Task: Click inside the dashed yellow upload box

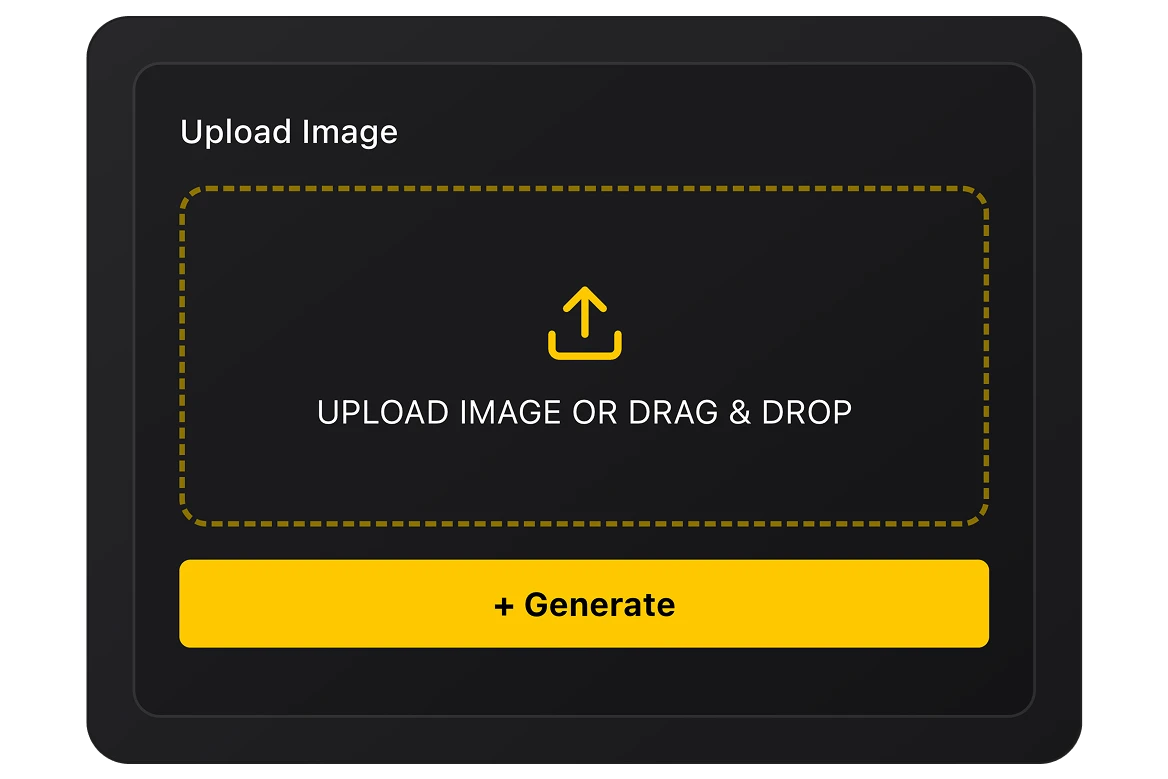Action: click(584, 356)
